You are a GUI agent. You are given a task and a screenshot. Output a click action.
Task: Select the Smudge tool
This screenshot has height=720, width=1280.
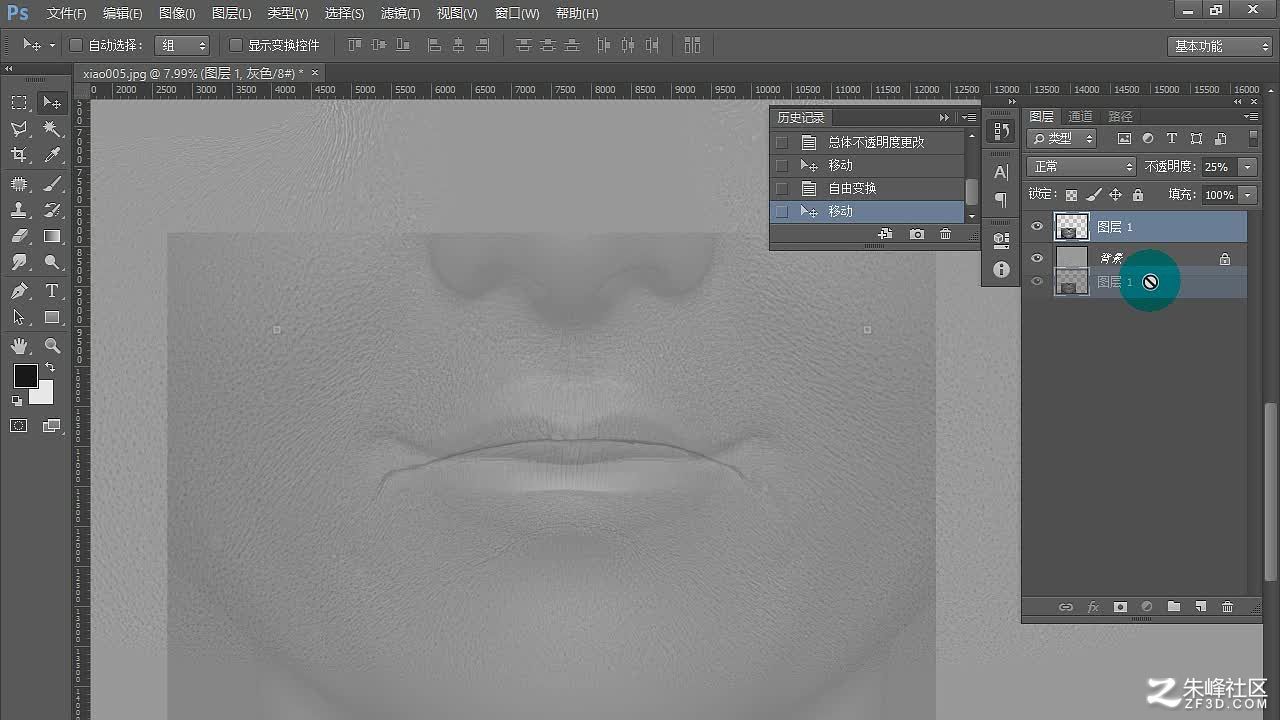[19, 262]
